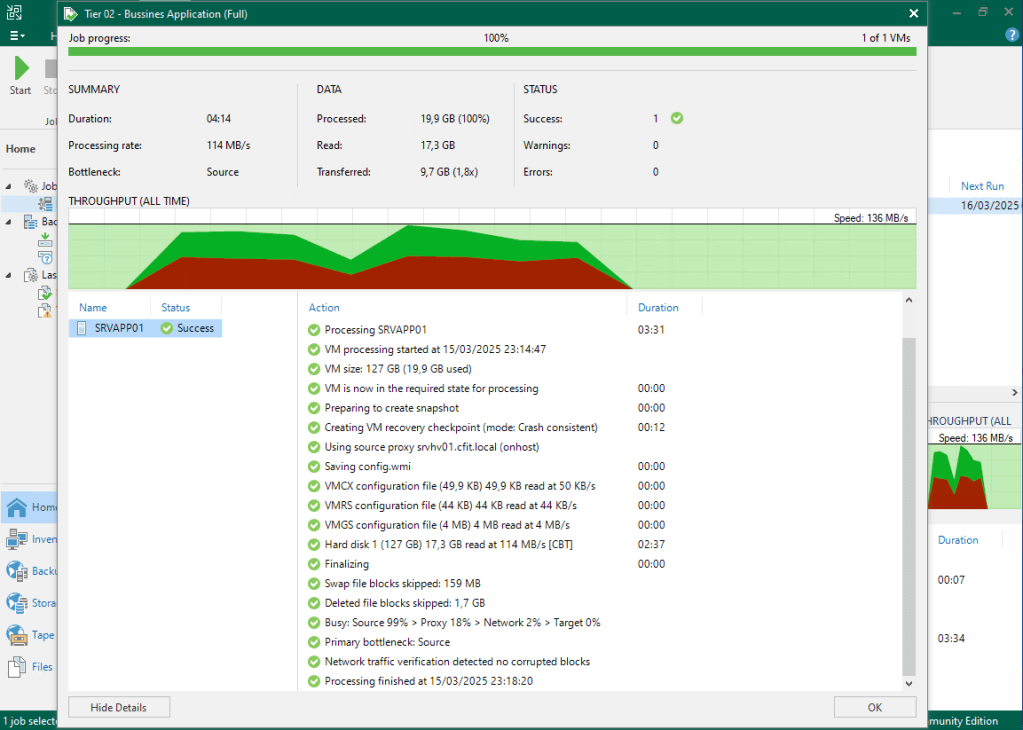Open the Files view icon
The width and height of the screenshot is (1023, 730).
[17, 667]
